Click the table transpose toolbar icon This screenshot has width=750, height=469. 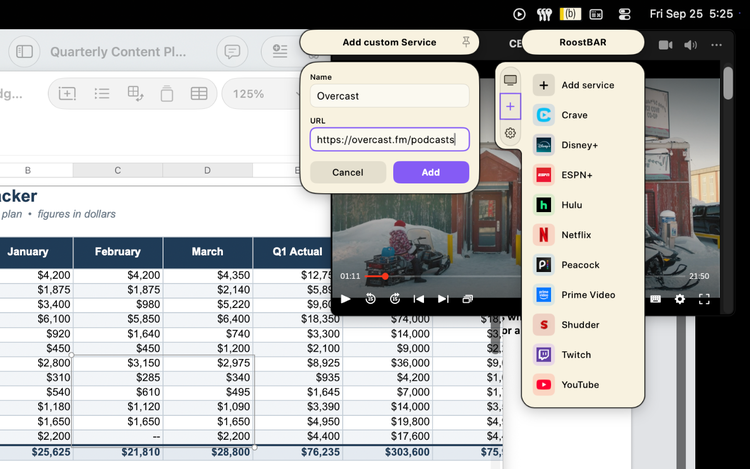135,94
